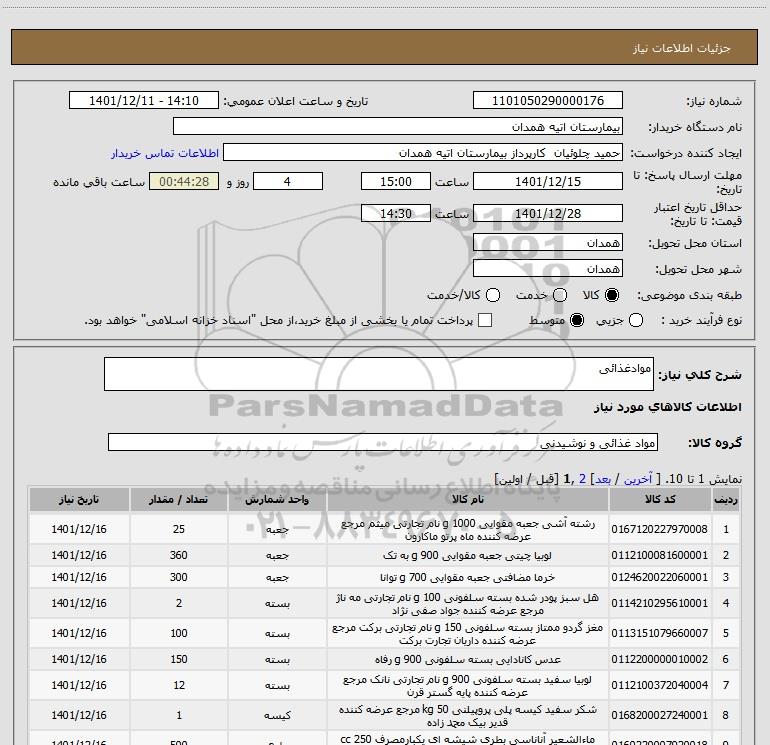This screenshot has width=770, height=745.
Task: Select the کالا/خدمت radio button
Action: 493,295
